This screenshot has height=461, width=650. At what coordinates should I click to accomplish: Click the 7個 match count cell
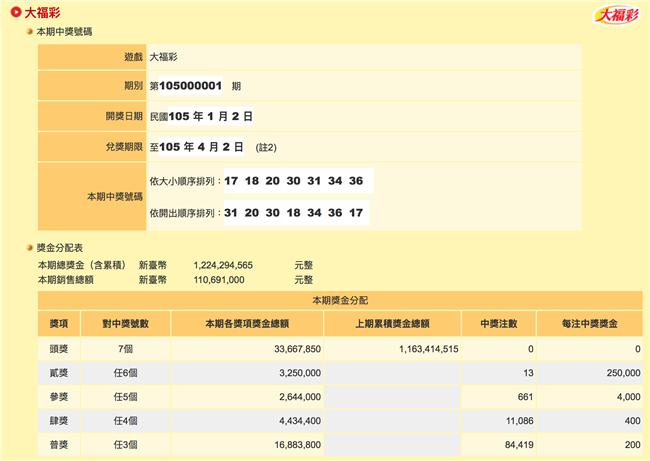pos(126,349)
